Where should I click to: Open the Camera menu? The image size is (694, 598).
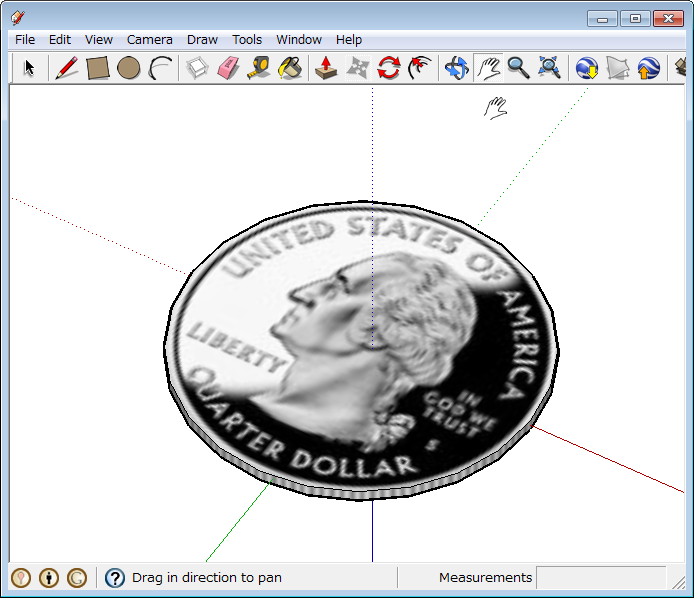tap(150, 40)
